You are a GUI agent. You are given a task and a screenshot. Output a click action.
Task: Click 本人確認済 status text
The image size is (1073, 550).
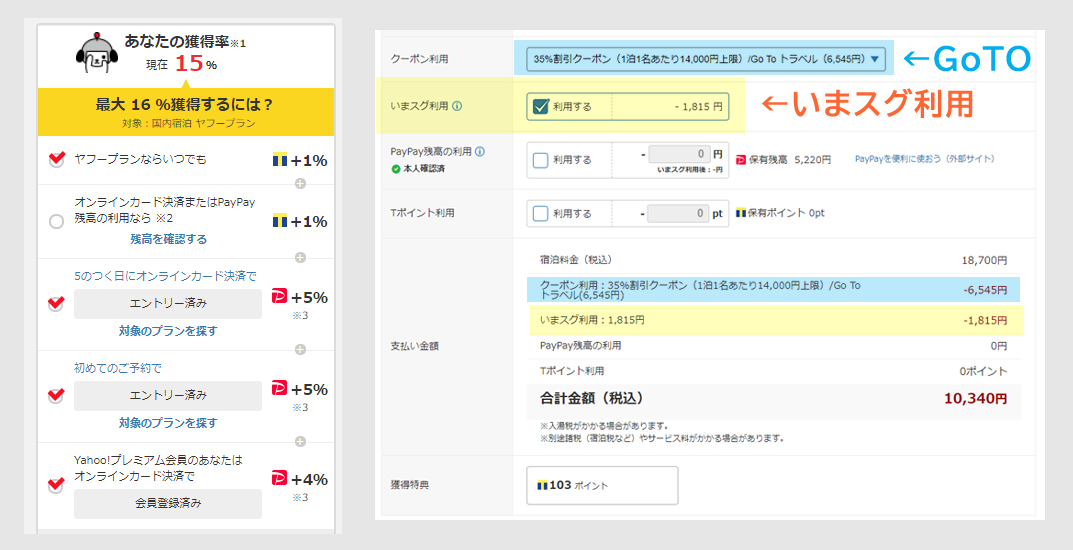coord(424,168)
